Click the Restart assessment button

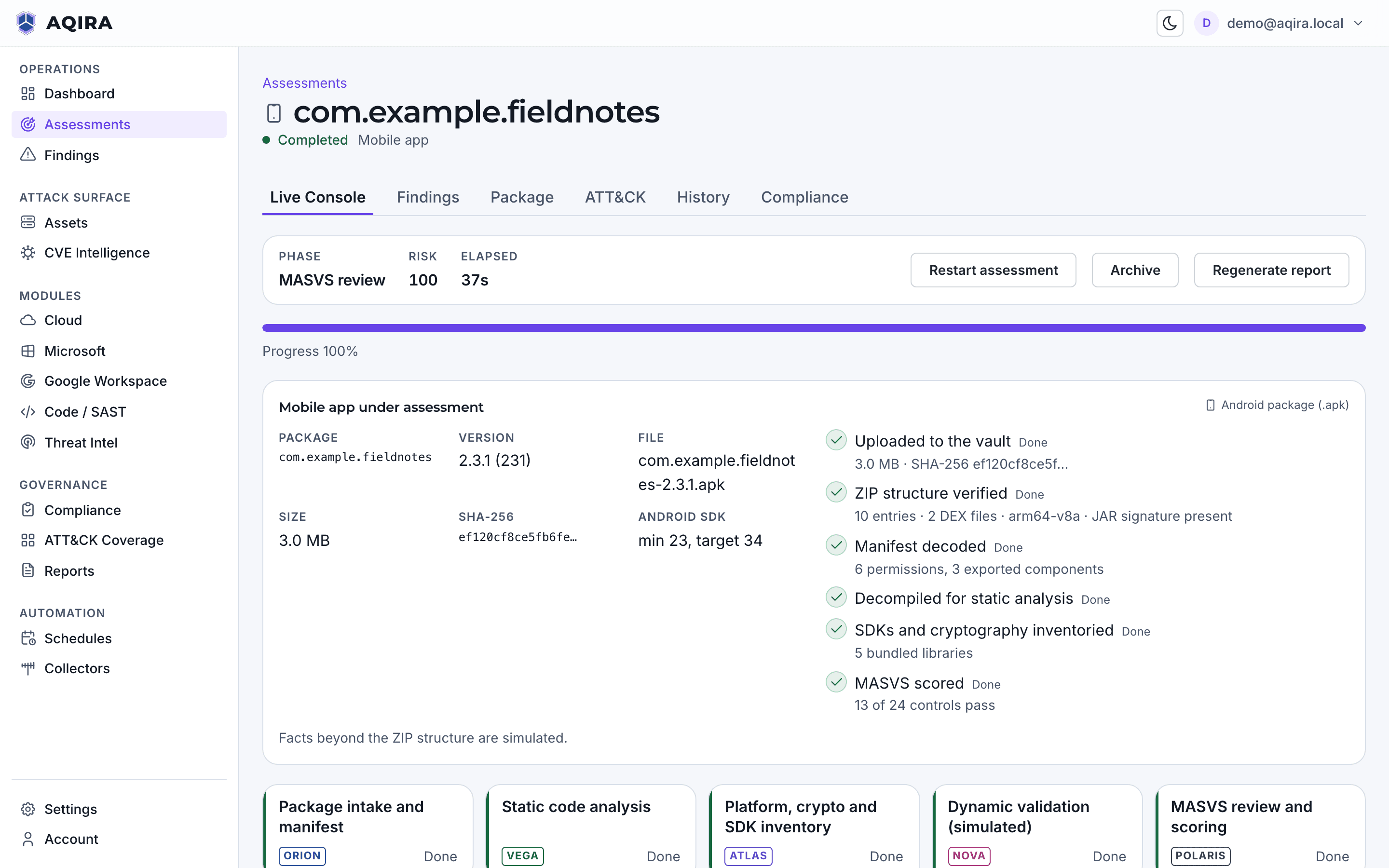click(x=993, y=271)
